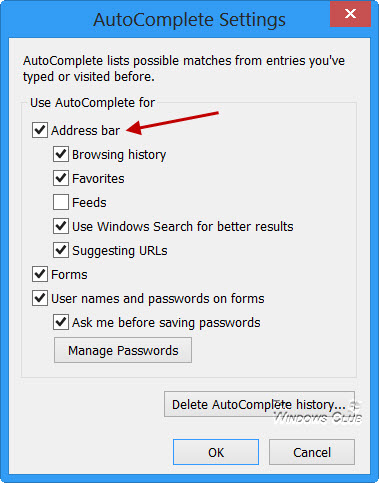Toggle the Forms checkbox

pyautogui.click(x=40, y=274)
